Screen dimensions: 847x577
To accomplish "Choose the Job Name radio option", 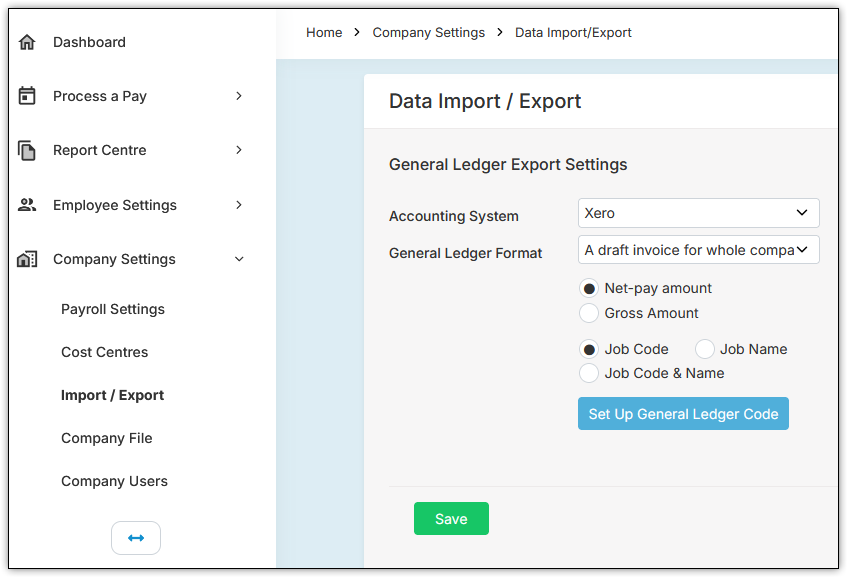I will (x=705, y=349).
